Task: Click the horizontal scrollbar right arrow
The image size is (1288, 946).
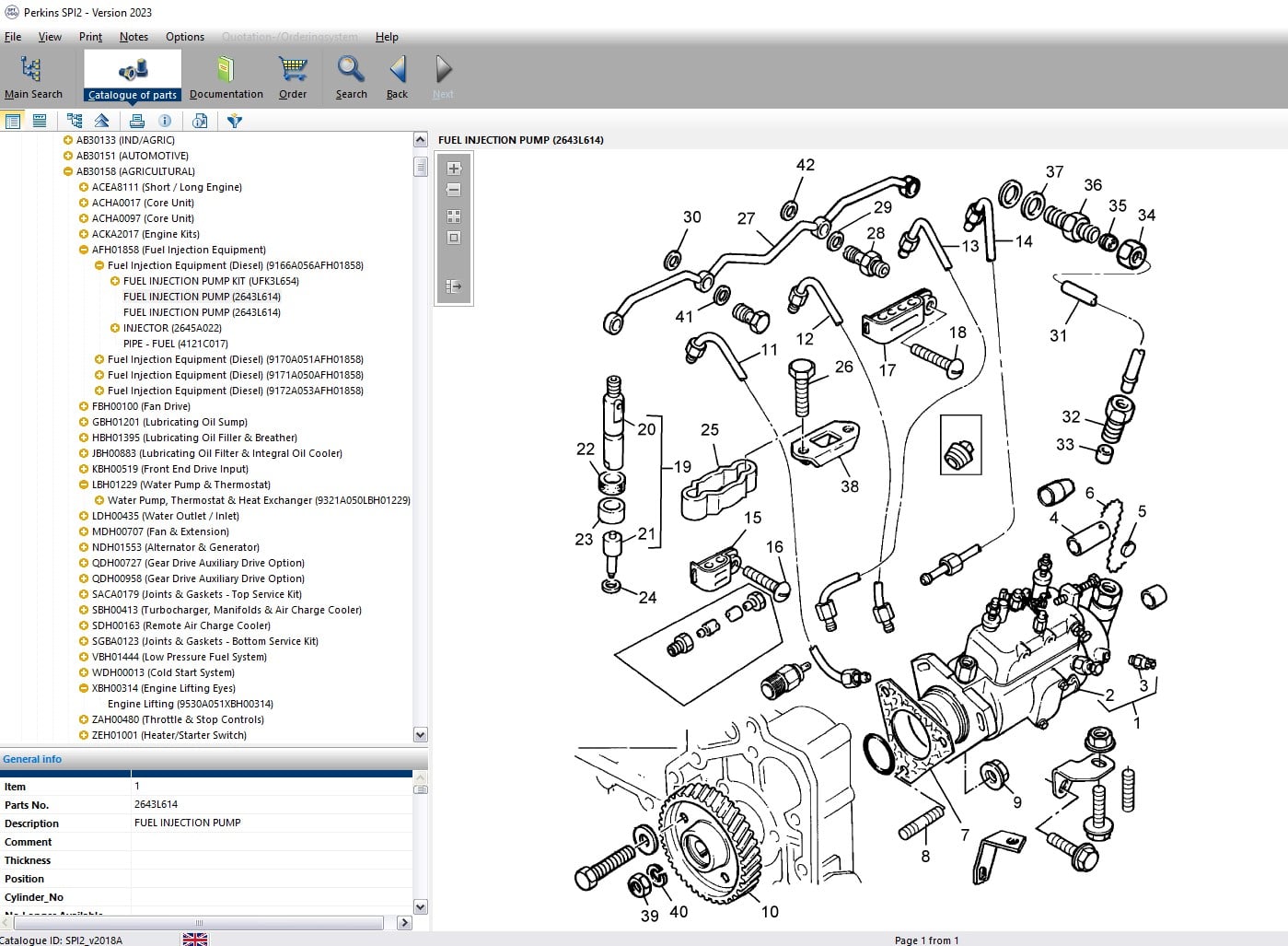Action: click(404, 922)
